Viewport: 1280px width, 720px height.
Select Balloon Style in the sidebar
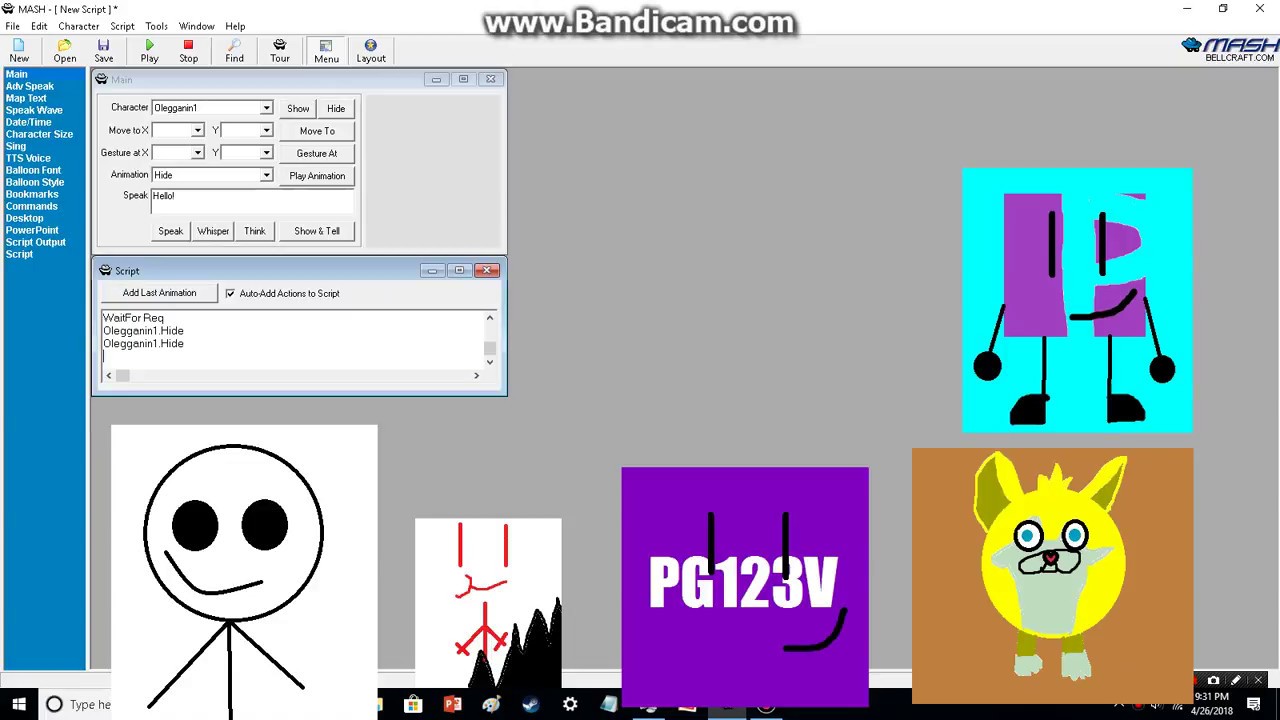coord(35,182)
